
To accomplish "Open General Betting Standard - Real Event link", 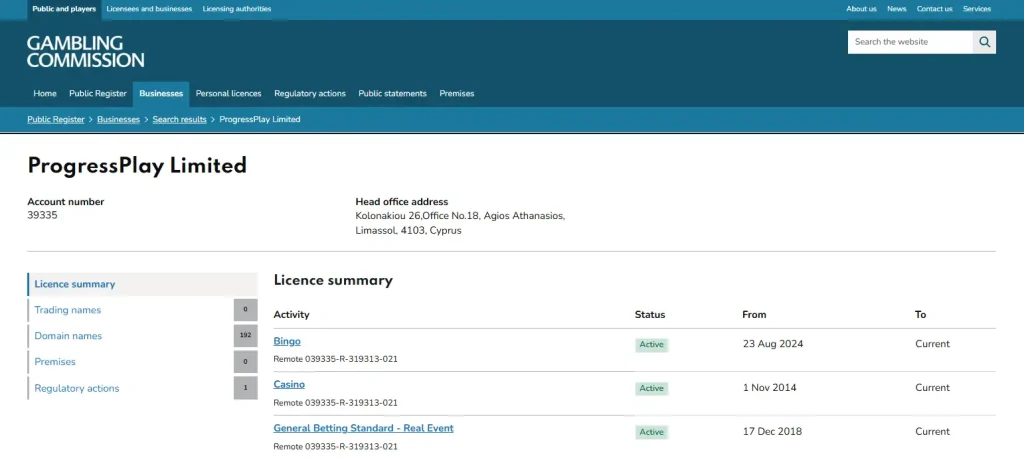I will pyautogui.click(x=363, y=428).
